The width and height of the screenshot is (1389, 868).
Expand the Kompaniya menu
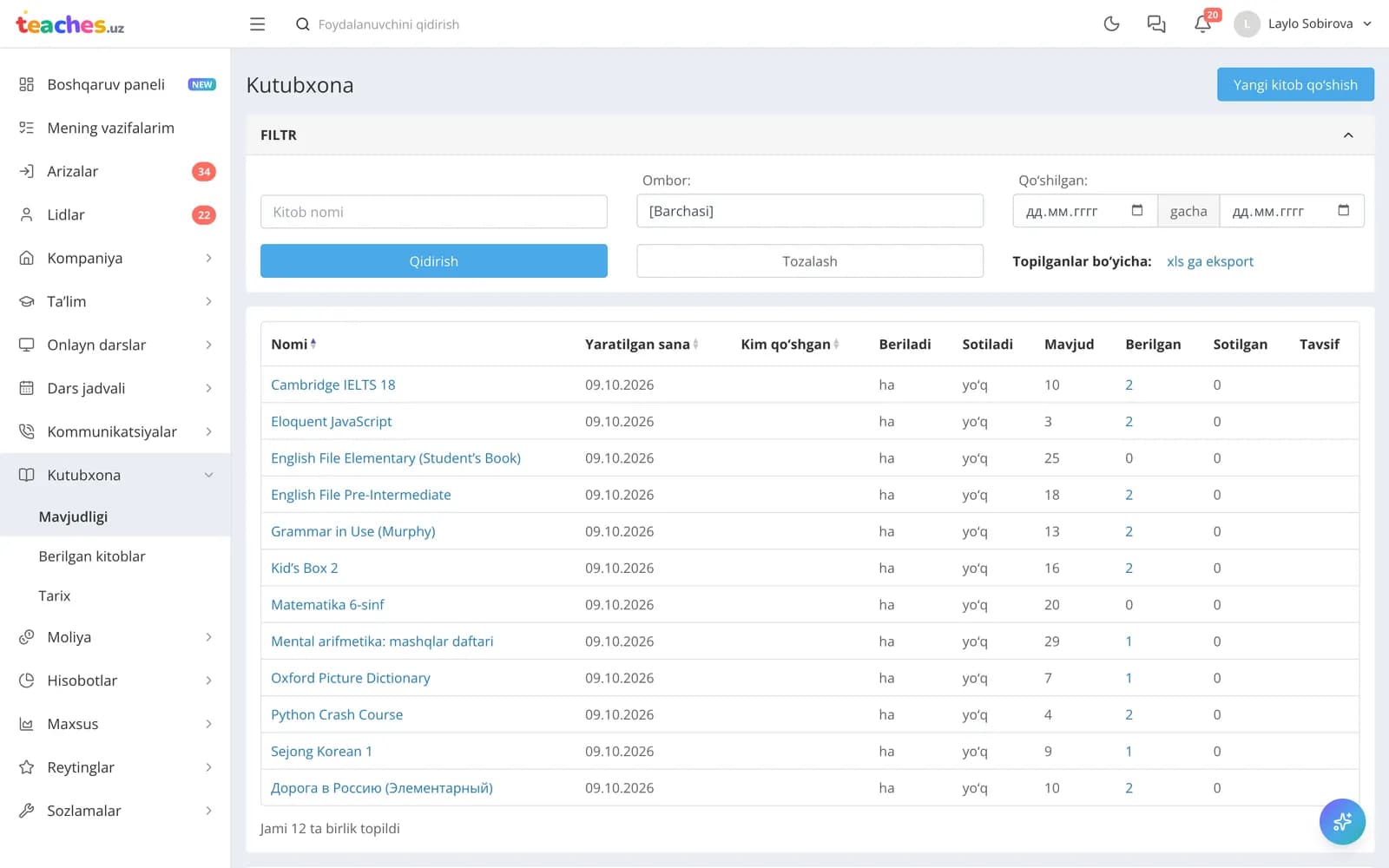pyautogui.click(x=115, y=258)
